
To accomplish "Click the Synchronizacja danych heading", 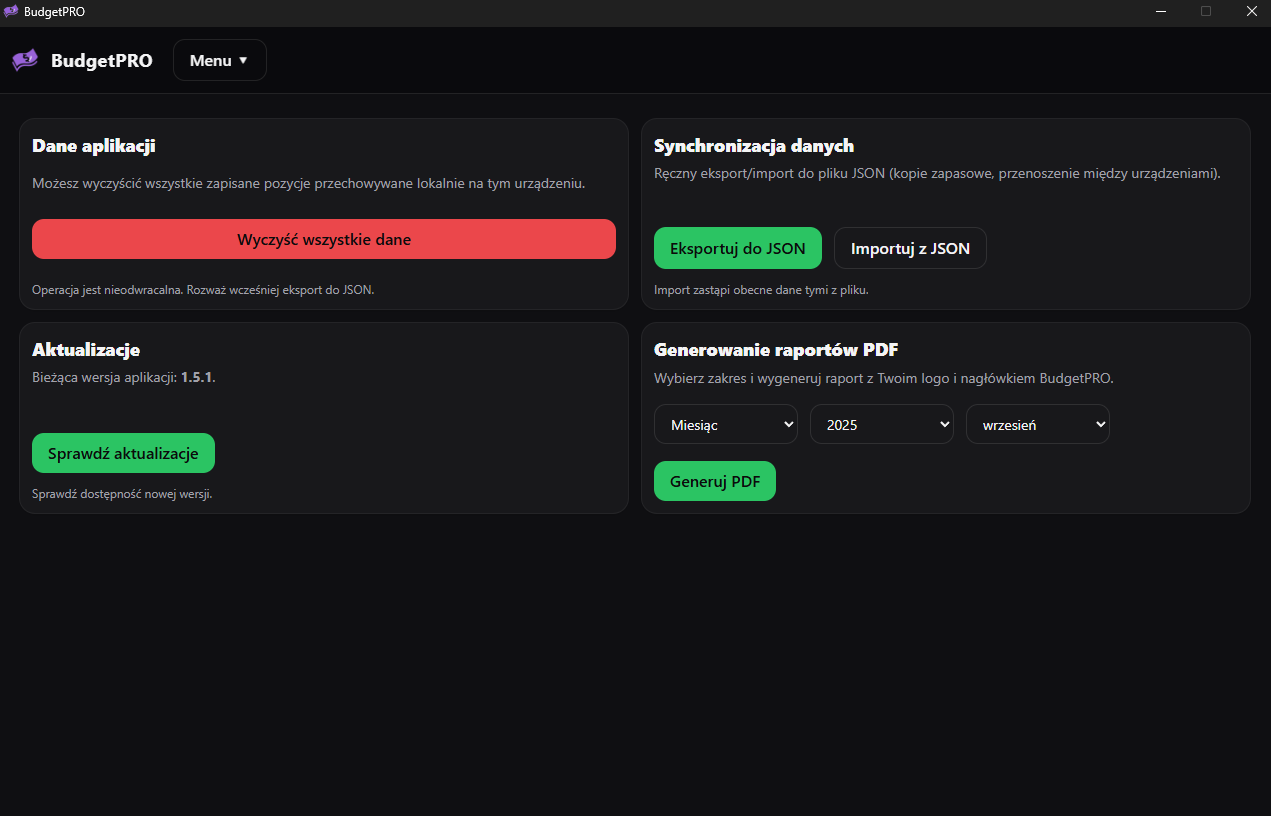I will (753, 146).
